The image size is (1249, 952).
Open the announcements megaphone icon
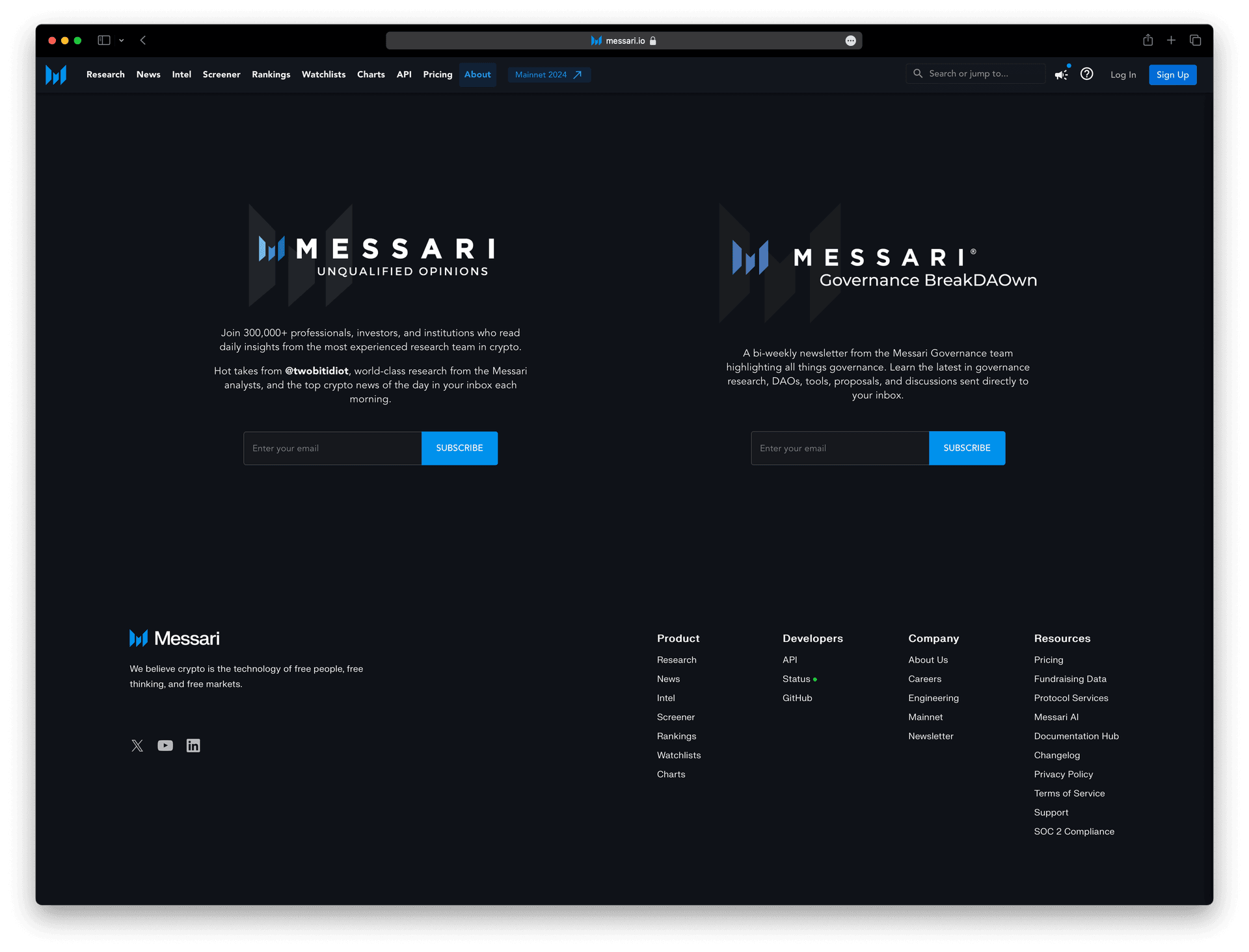tap(1061, 75)
